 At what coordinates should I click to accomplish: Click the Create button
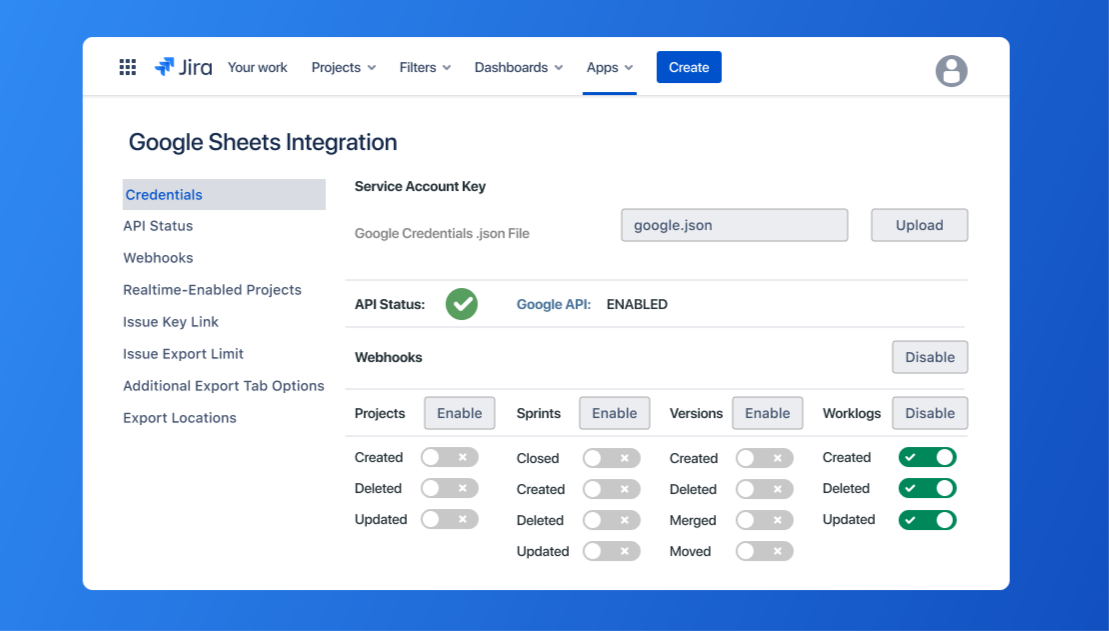point(688,67)
